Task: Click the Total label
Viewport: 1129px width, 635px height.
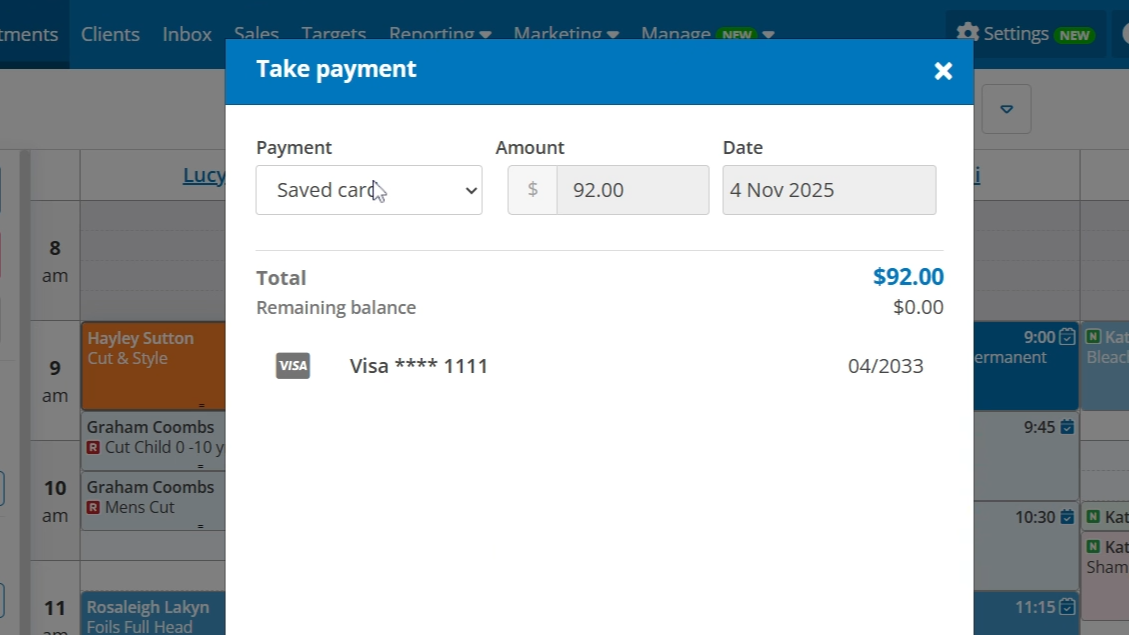Action: pos(281,278)
